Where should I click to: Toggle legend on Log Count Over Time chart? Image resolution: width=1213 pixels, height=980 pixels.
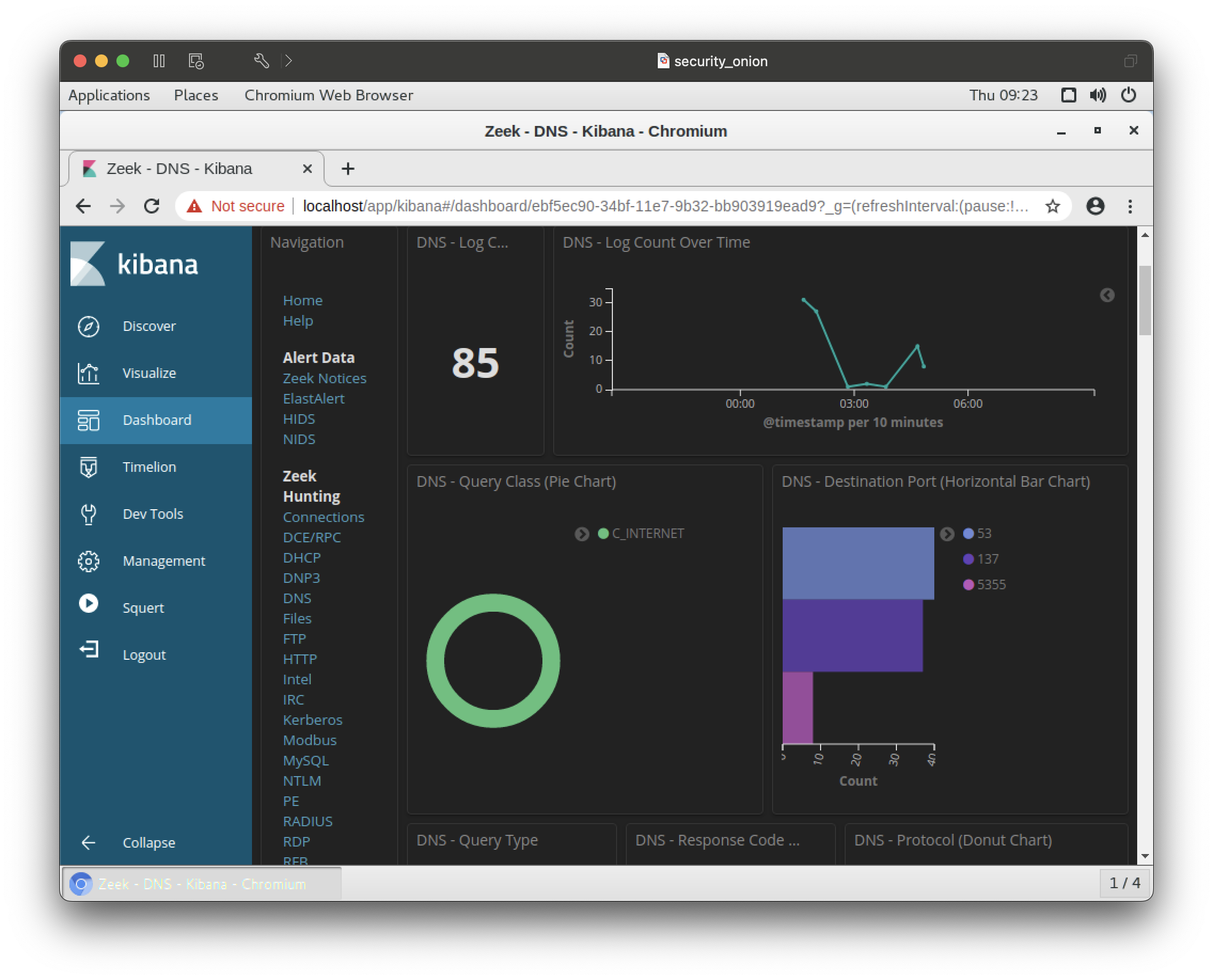point(1107,295)
